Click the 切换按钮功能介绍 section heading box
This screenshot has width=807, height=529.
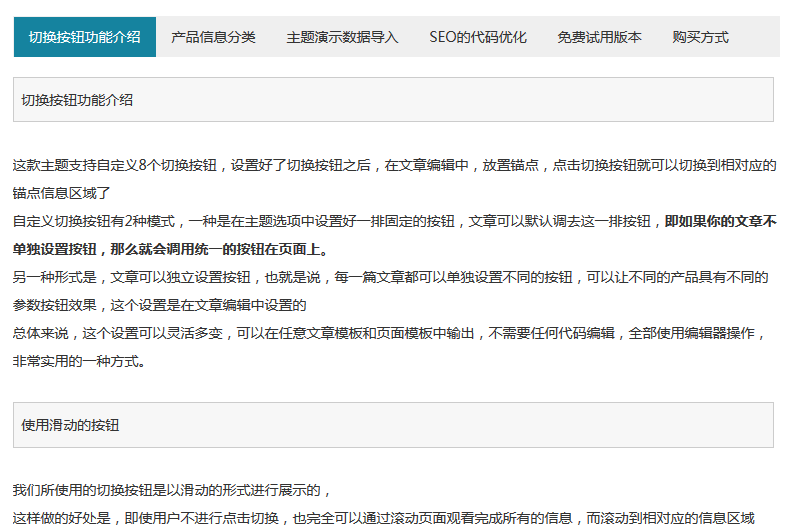[393, 100]
